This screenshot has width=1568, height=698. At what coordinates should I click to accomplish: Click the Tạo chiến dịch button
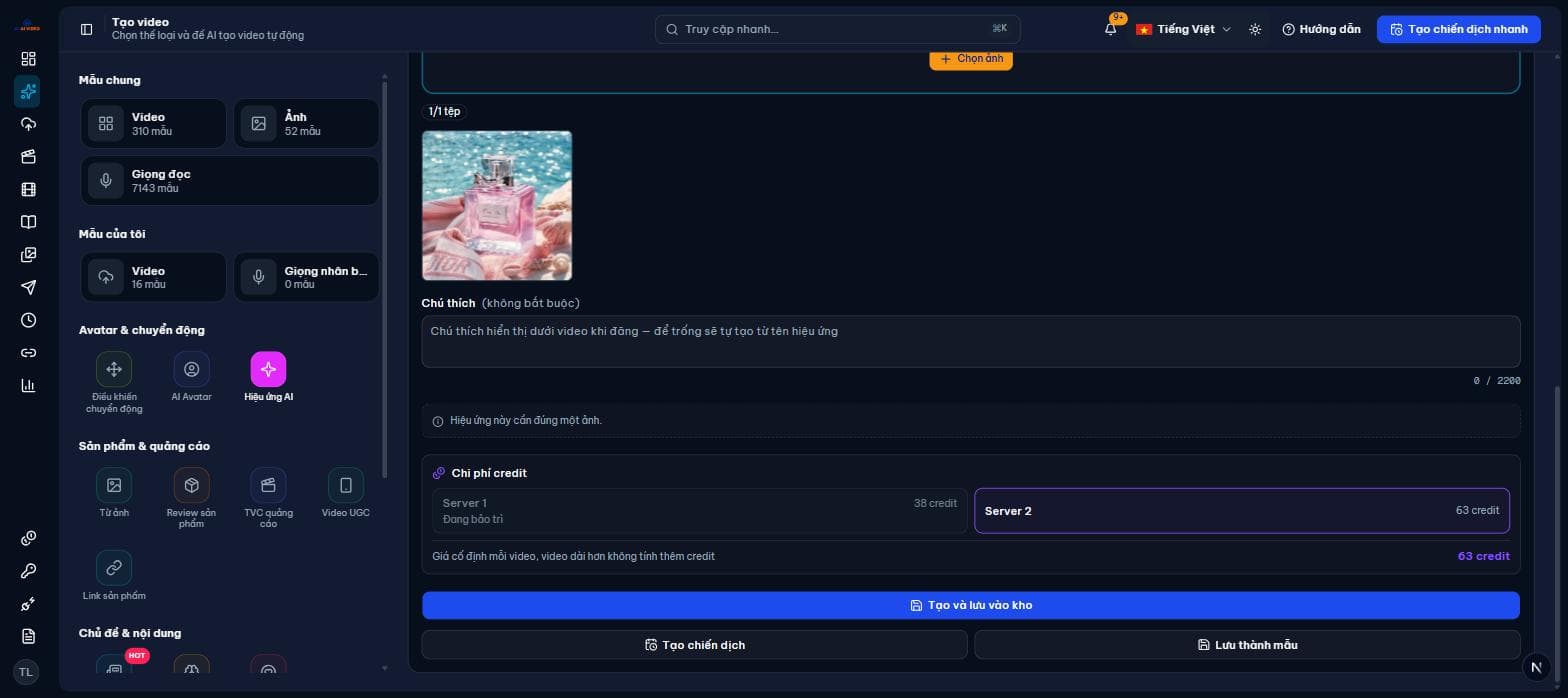695,645
